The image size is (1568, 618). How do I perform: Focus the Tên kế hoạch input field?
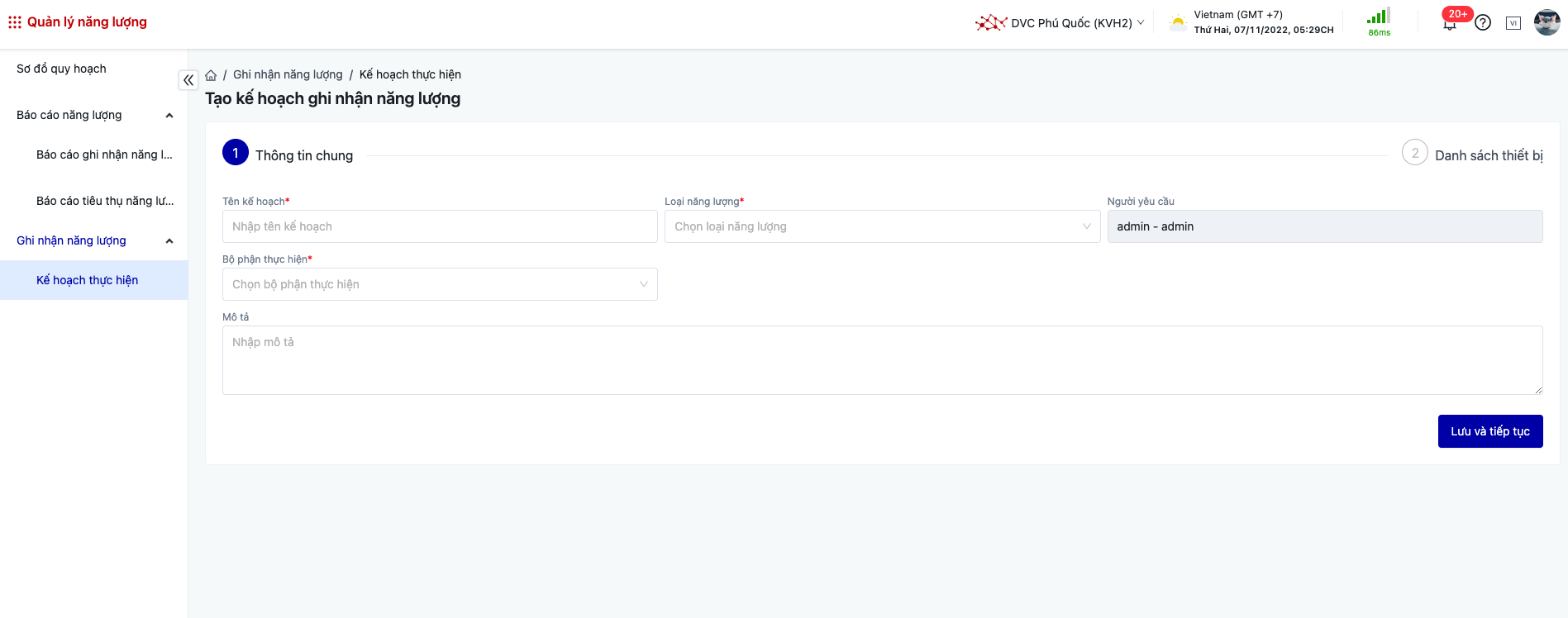440,226
